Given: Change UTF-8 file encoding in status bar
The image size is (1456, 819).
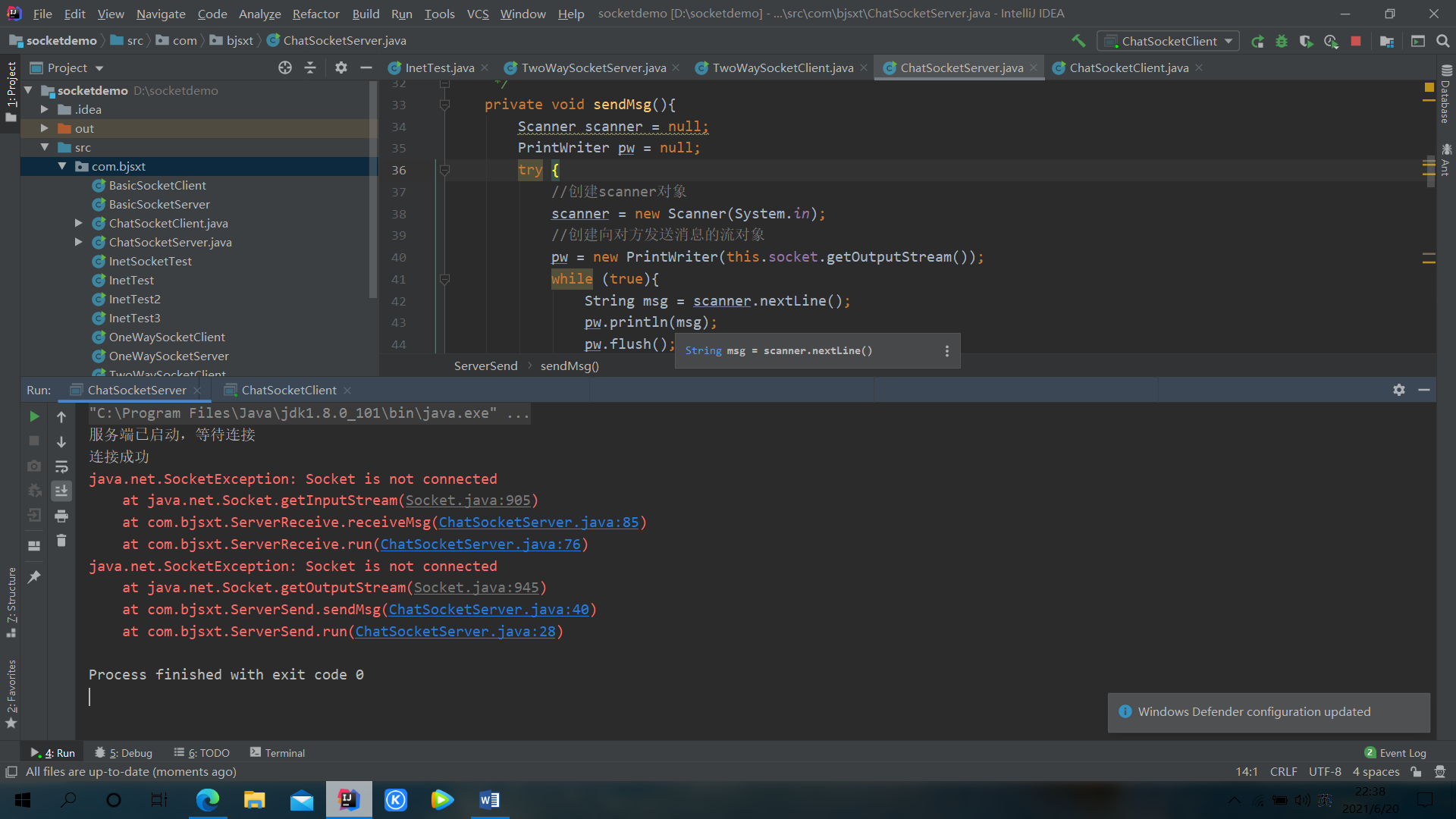Looking at the screenshot, I should click(1325, 772).
